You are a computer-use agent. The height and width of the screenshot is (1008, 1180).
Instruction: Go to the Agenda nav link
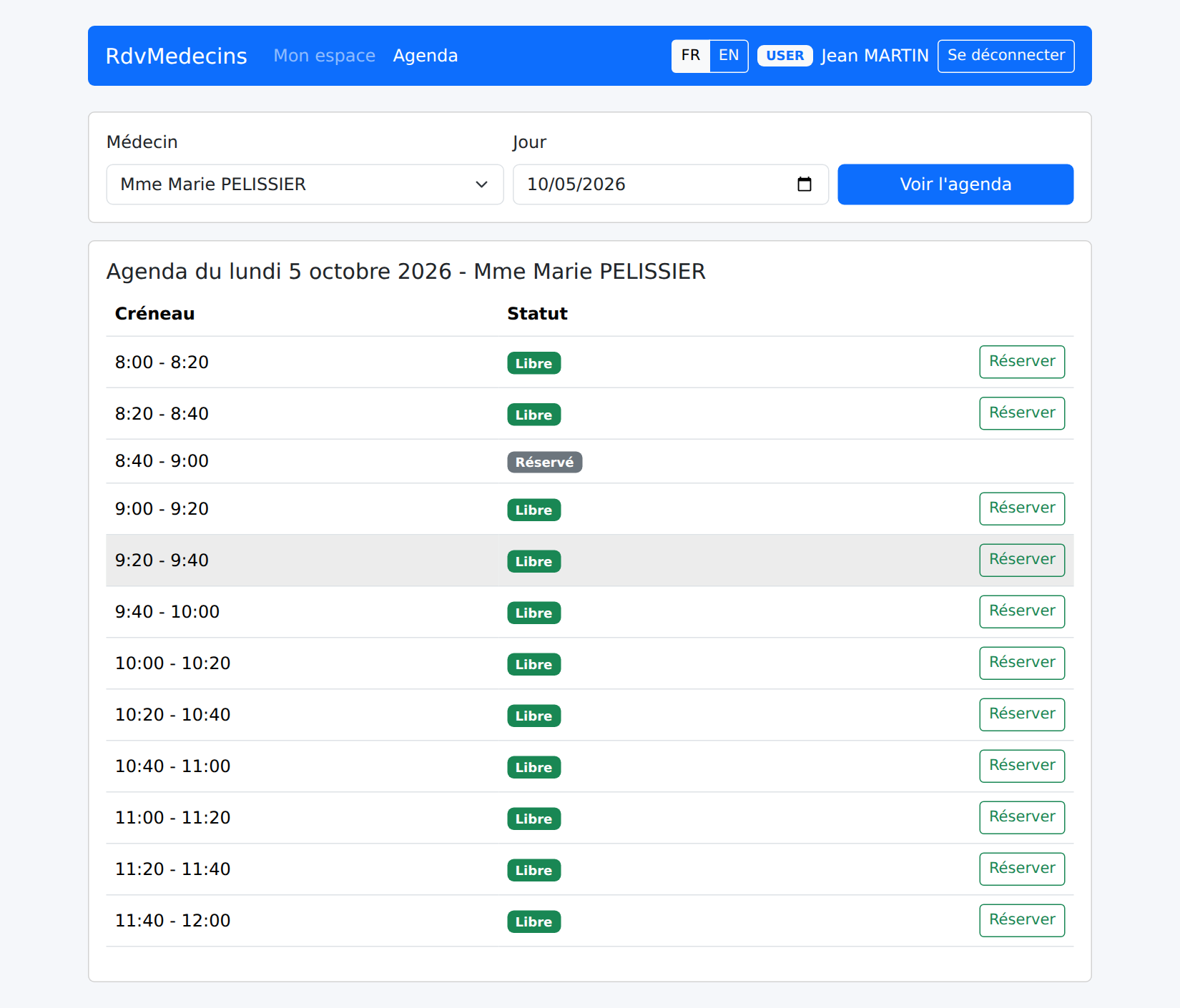click(x=426, y=56)
